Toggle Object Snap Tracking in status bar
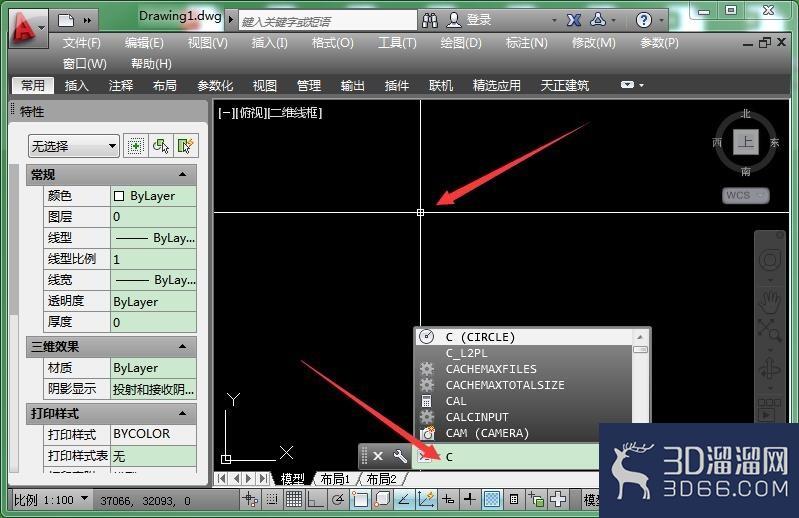This screenshot has width=799, height=518. coord(404,500)
